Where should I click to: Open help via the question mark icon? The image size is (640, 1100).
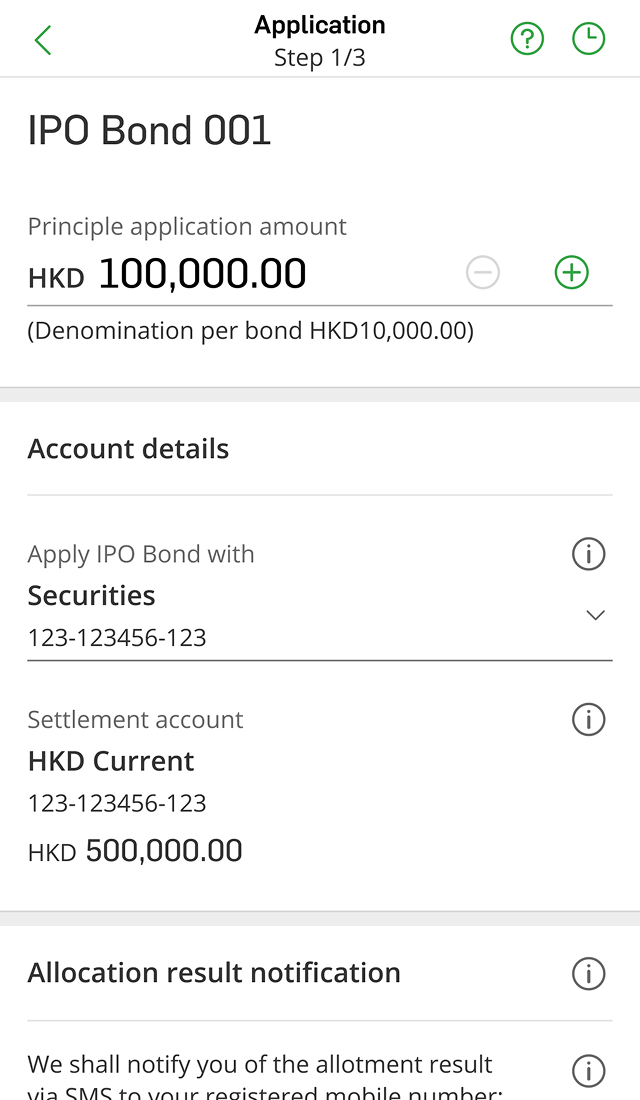pyautogui.click(x=527, y=39)
